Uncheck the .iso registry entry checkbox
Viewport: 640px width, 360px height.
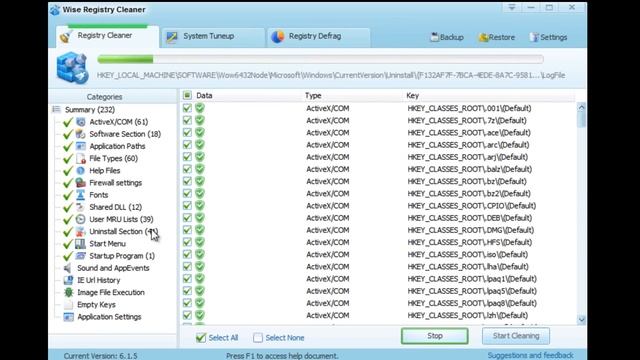tap(187, 254)
